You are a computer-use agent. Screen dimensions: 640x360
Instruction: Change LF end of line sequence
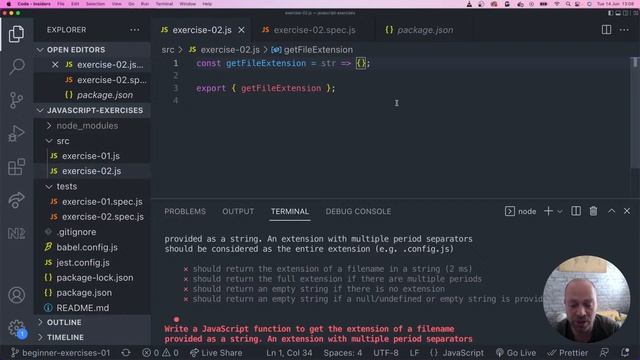click(x=414, y=353)
